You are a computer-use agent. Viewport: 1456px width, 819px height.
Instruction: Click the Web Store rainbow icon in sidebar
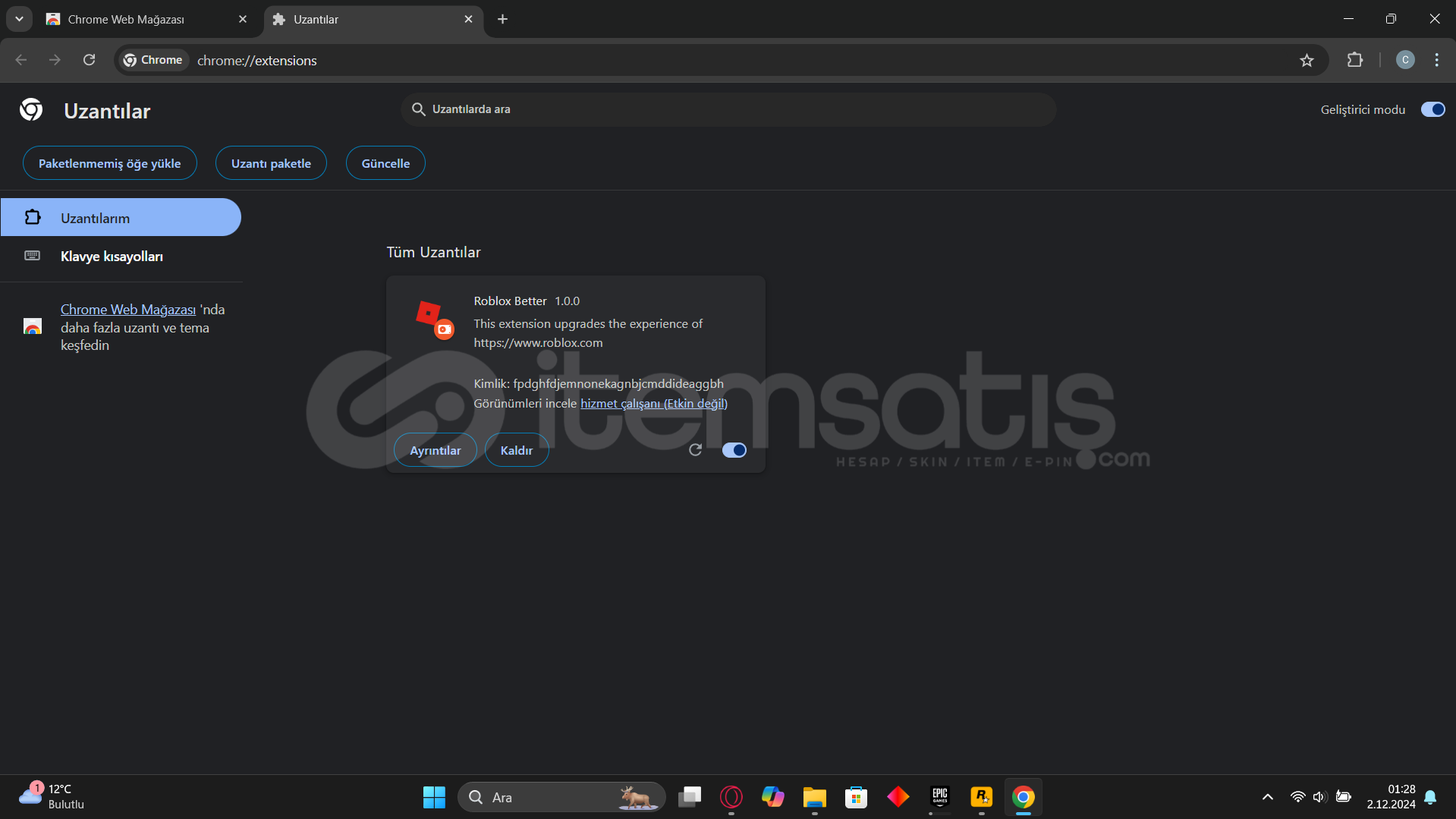33,326
